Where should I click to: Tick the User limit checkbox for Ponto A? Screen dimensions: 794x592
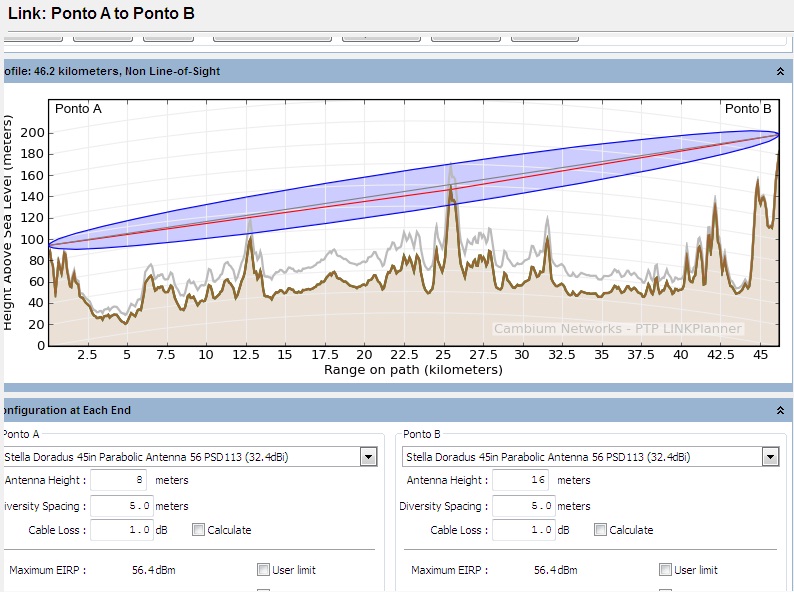coord(264,570)
